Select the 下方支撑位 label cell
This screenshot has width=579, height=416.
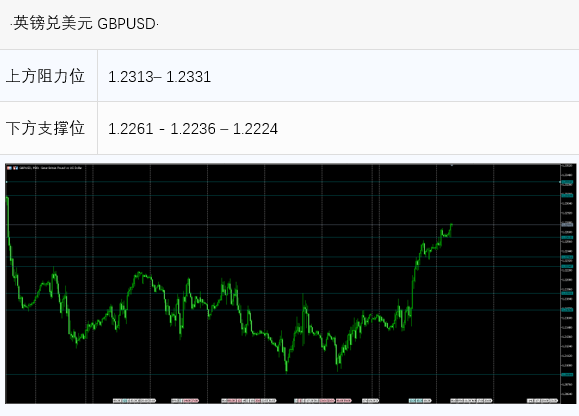coord(48,128)
